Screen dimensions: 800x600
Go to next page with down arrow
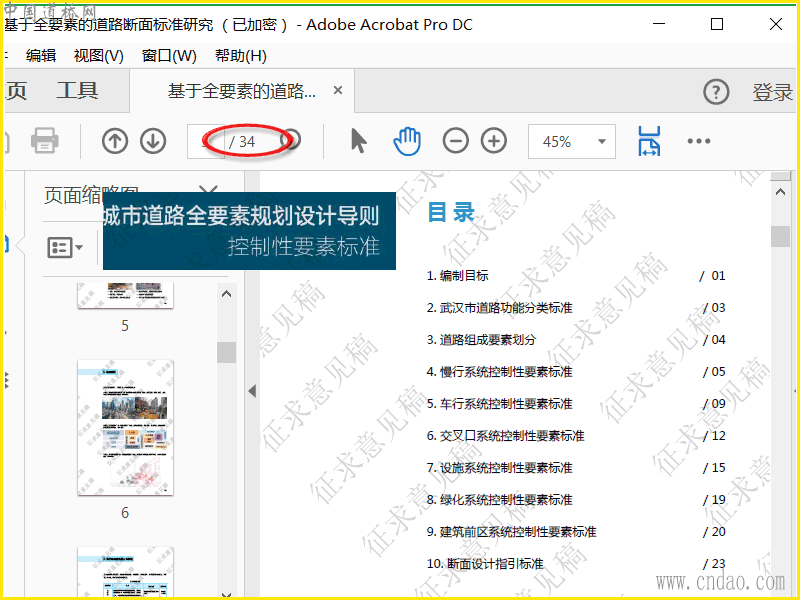(153, 141)
